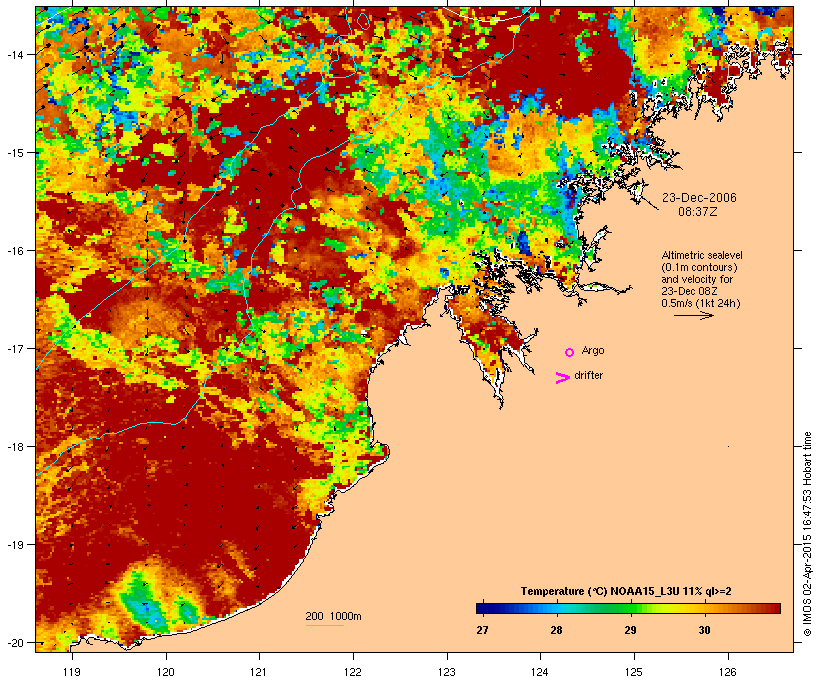Click latitude axis label -17
820x680 pixels.
click(x=15, y=348)
